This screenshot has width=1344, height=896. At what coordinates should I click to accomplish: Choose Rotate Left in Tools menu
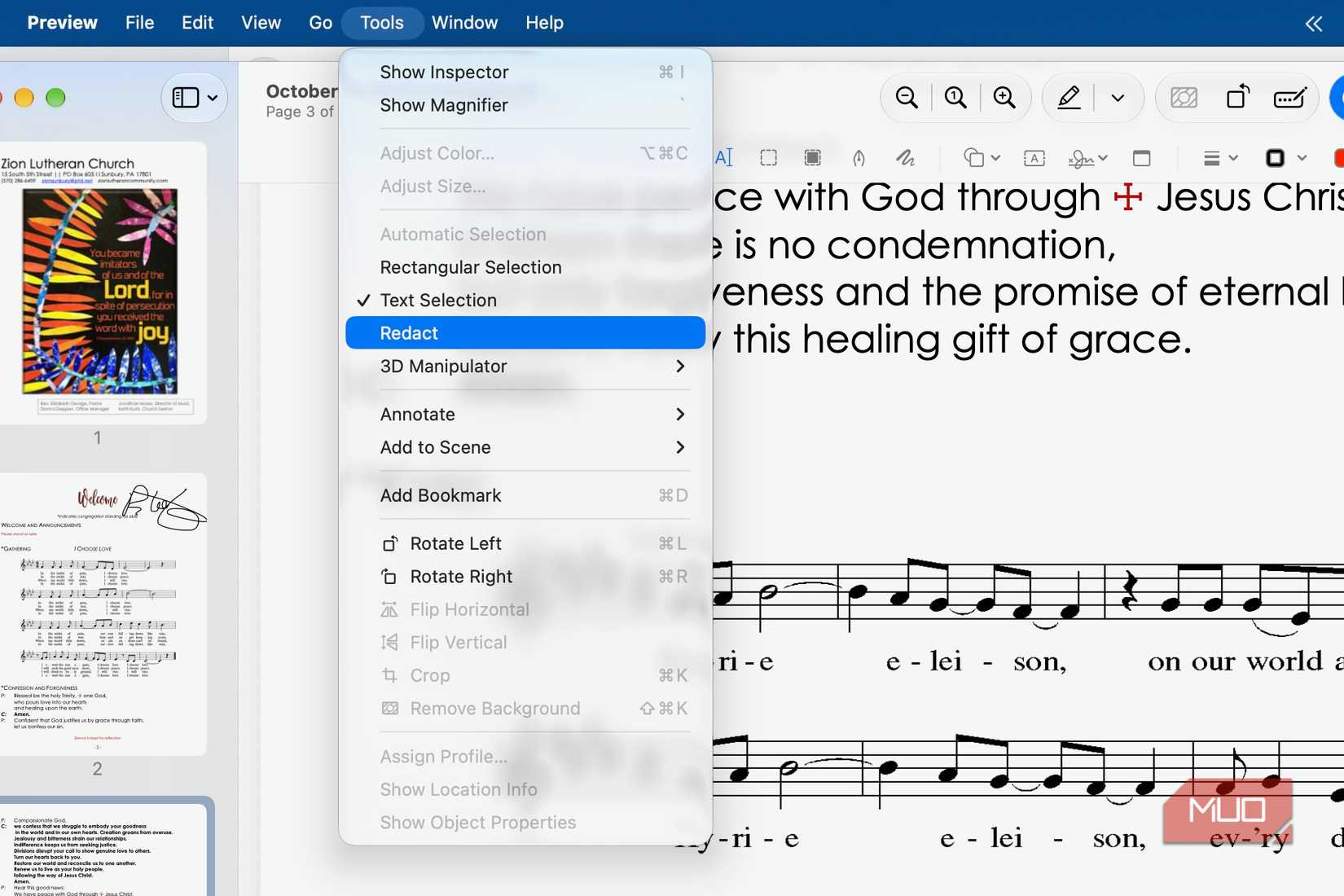tap(525, 543)
